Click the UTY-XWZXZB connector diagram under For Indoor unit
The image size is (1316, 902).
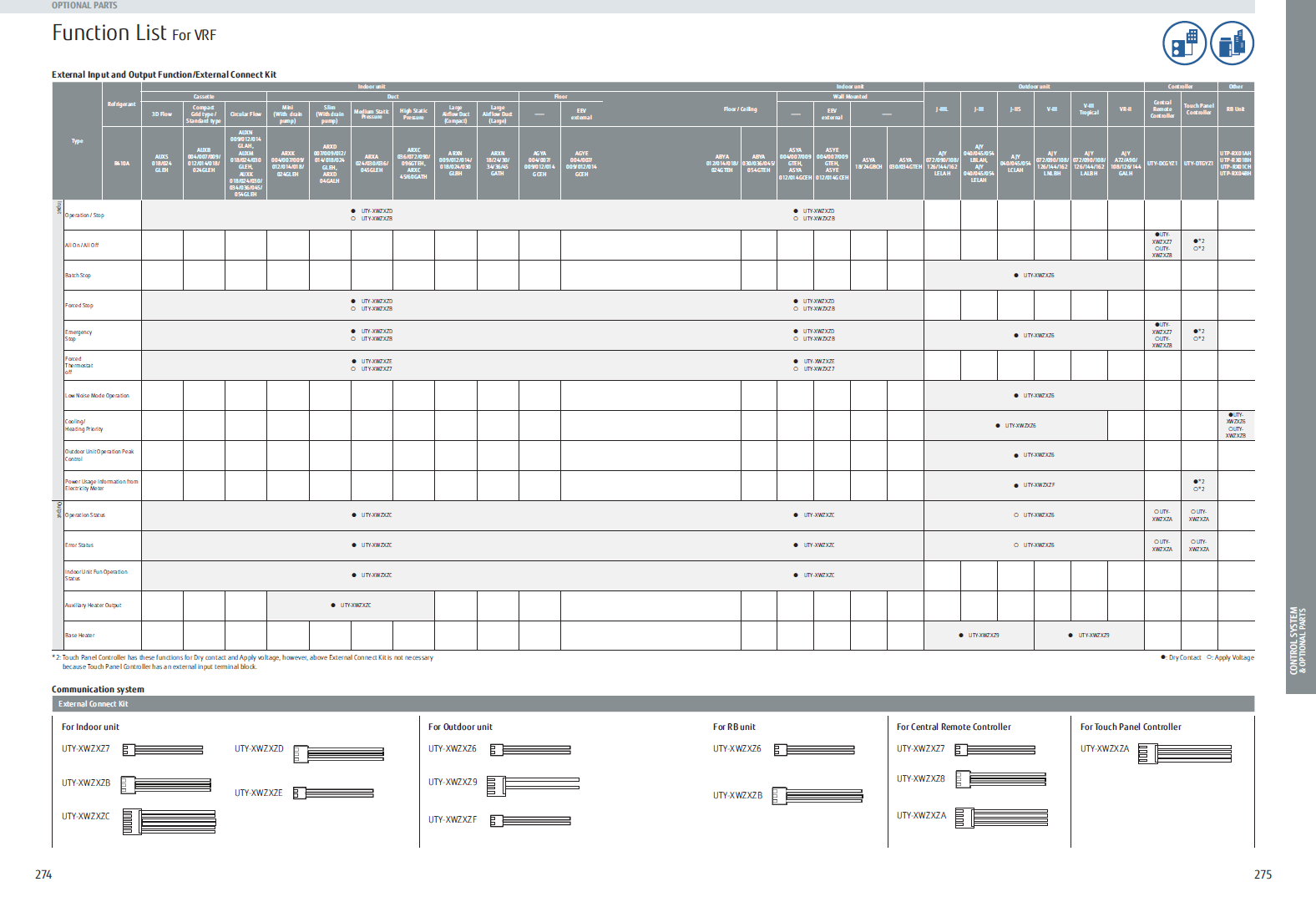point(166,784)
